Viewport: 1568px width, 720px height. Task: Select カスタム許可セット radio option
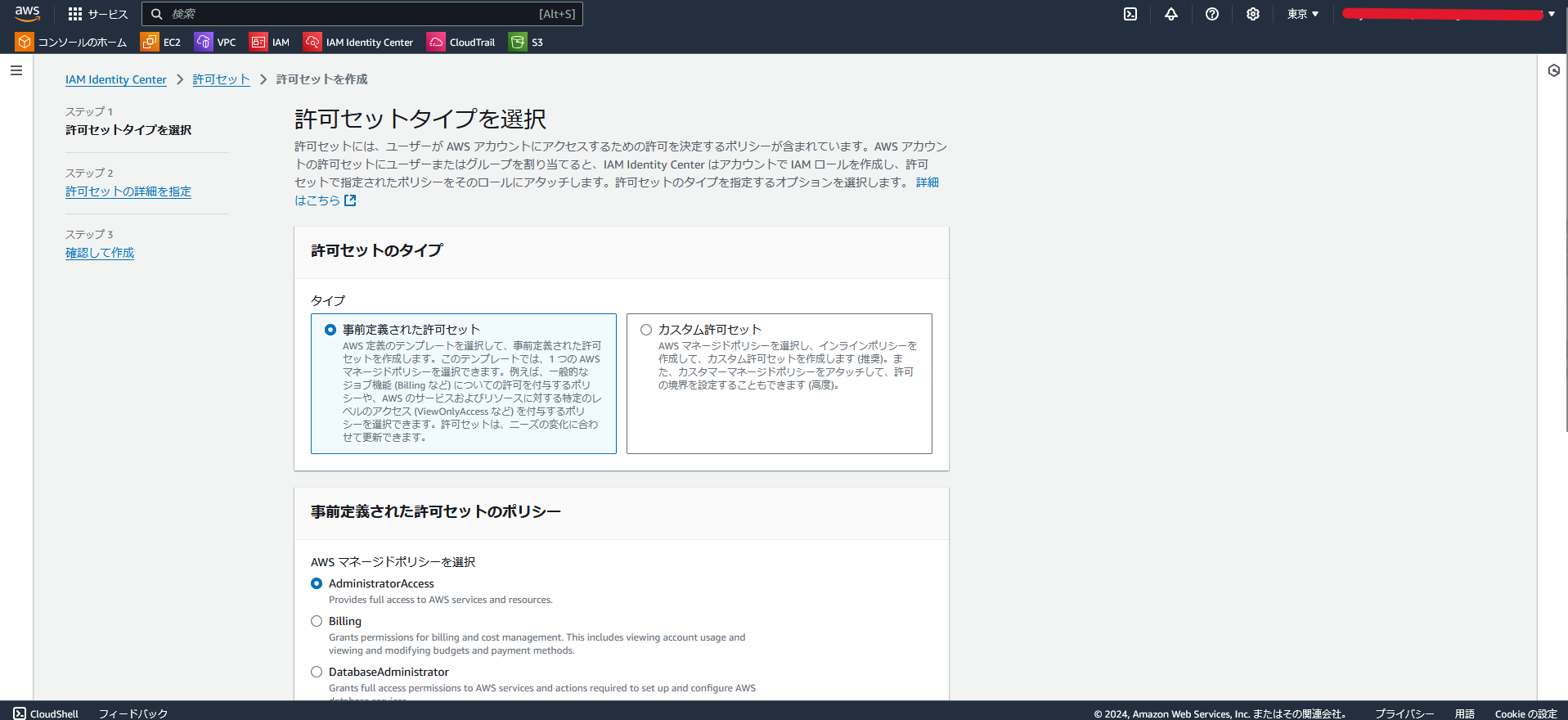pos(646,330)
